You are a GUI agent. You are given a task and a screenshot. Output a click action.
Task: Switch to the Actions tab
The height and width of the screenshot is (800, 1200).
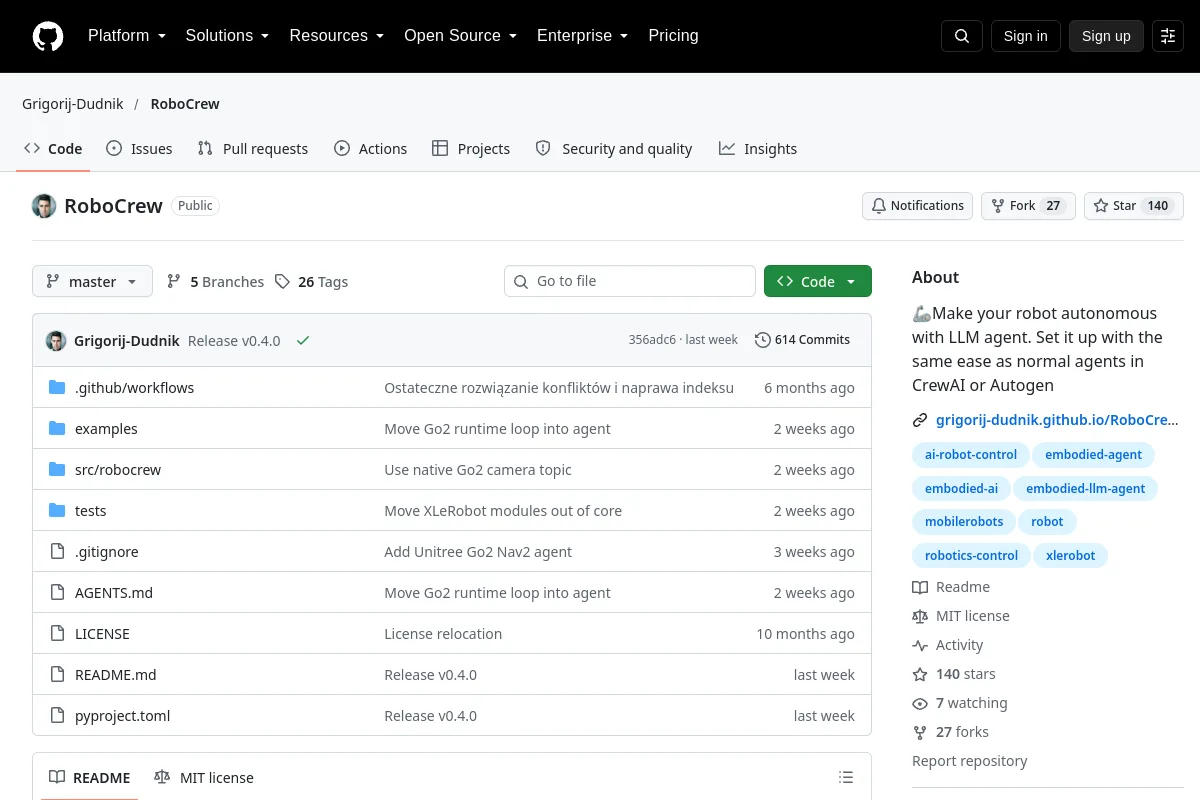(371, 149)
